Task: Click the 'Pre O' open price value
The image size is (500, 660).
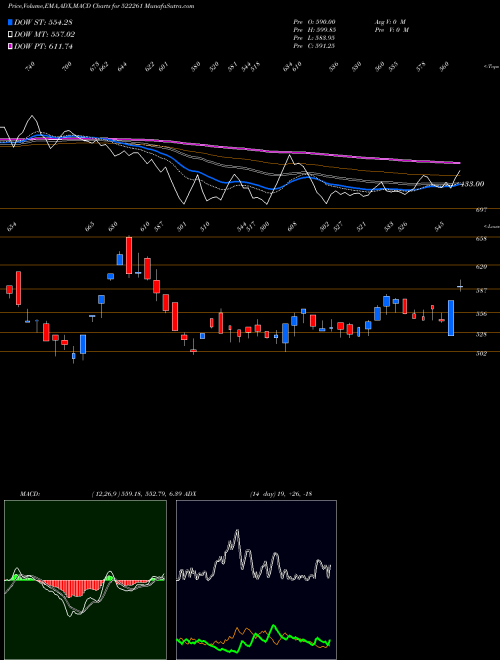Action: 324,22
